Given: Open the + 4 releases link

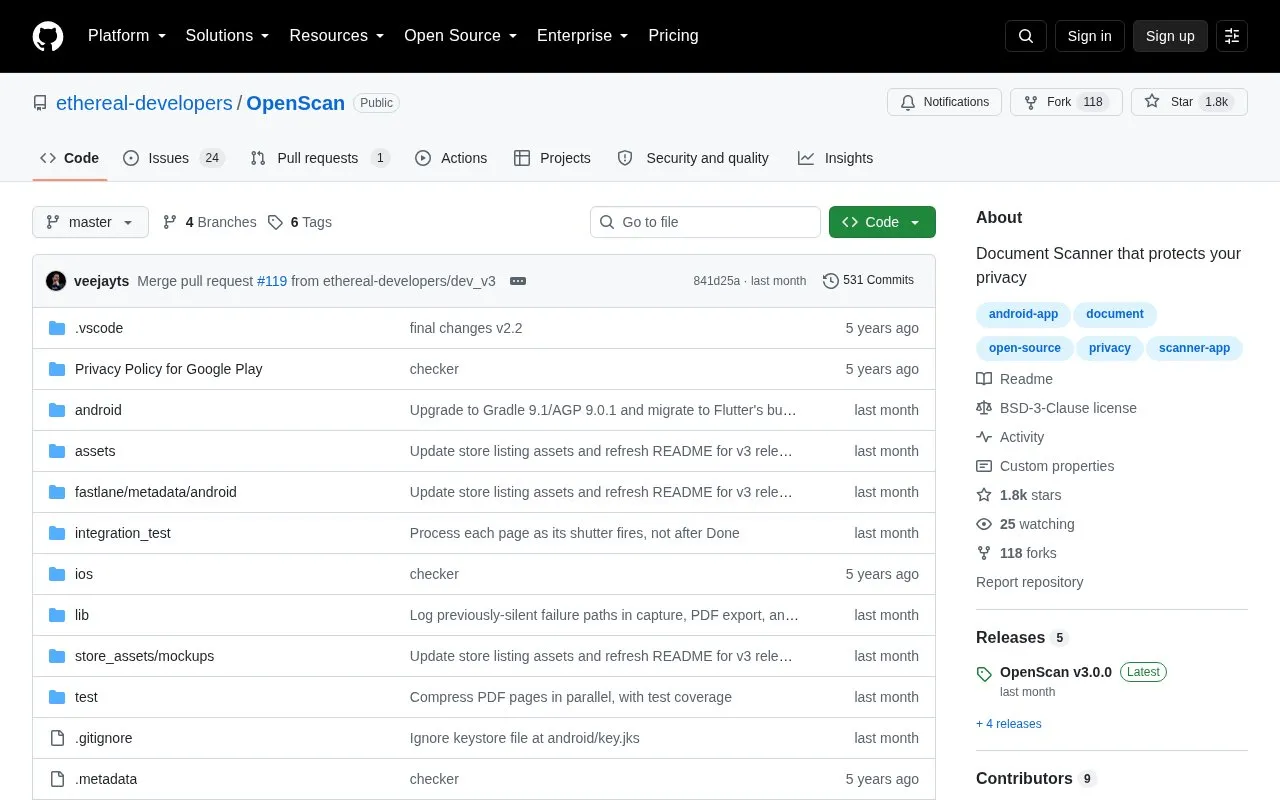Looking at the screenshot, I should [x=1008, y=724].
